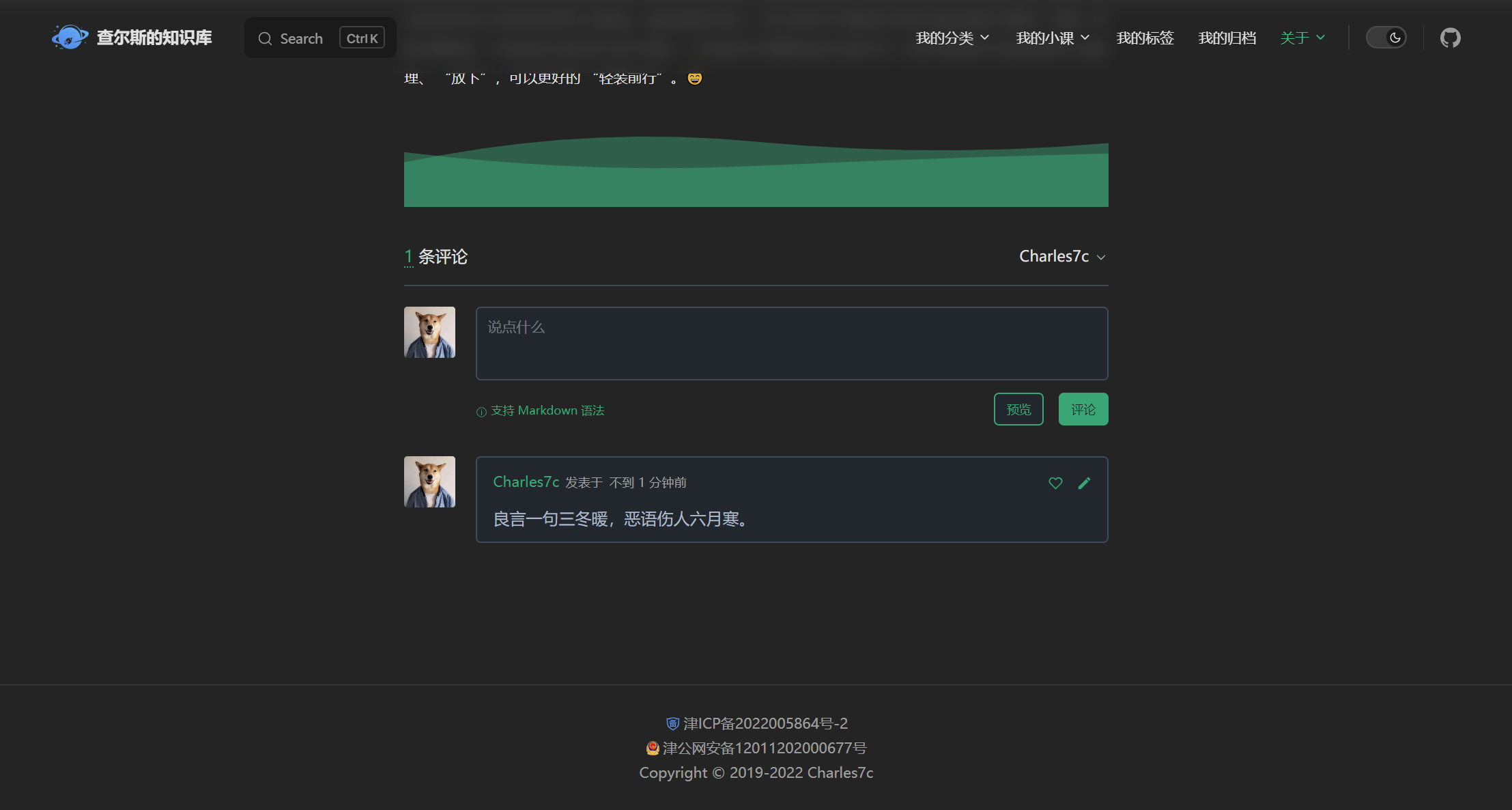Open the 关于 dropdown menu
Viewport: 1512px width, 810px height.
click(1302, 38)
